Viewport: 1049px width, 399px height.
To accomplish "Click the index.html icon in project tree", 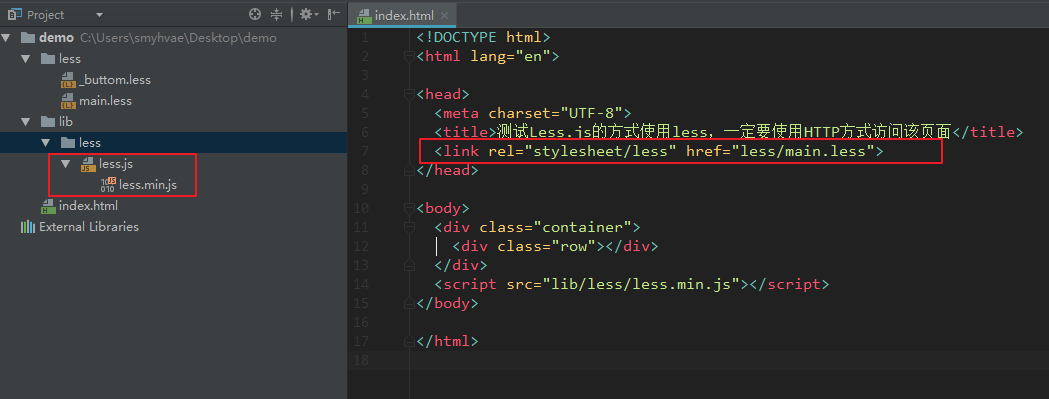I will (48, 206).
